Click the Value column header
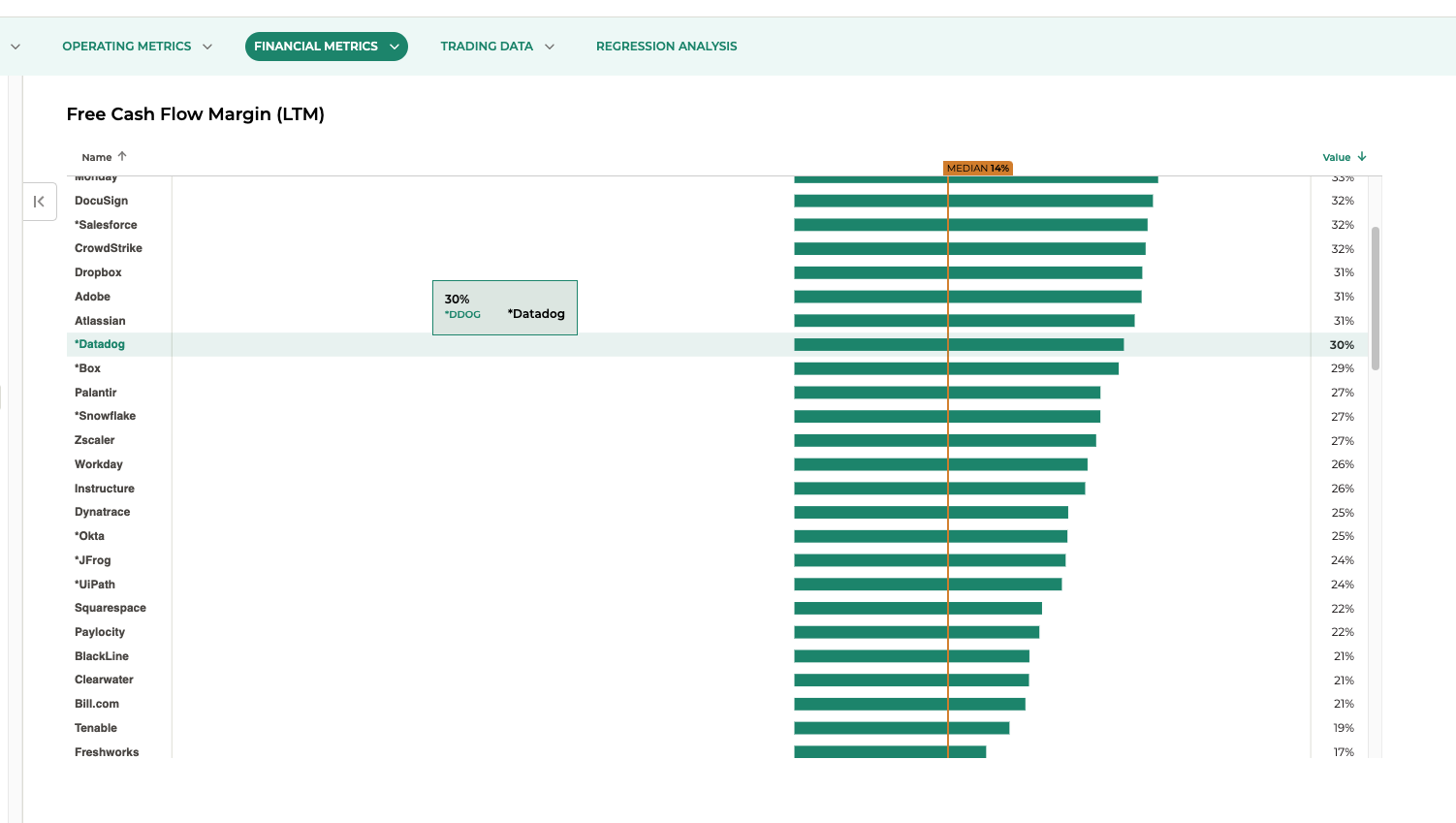The height and width of the screenshot is (823, 1456). (x=1336, y=157)
